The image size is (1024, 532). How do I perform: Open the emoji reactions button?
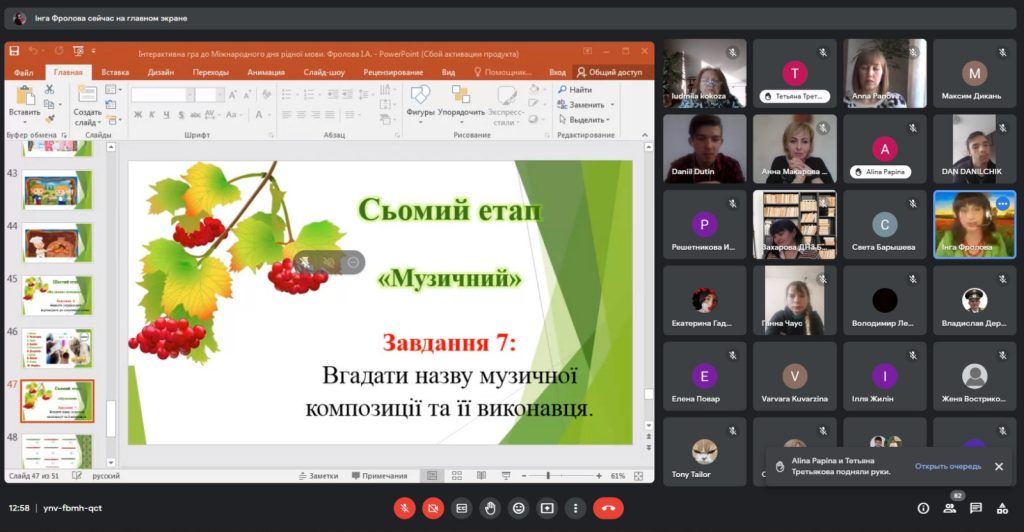coord(518,508)
